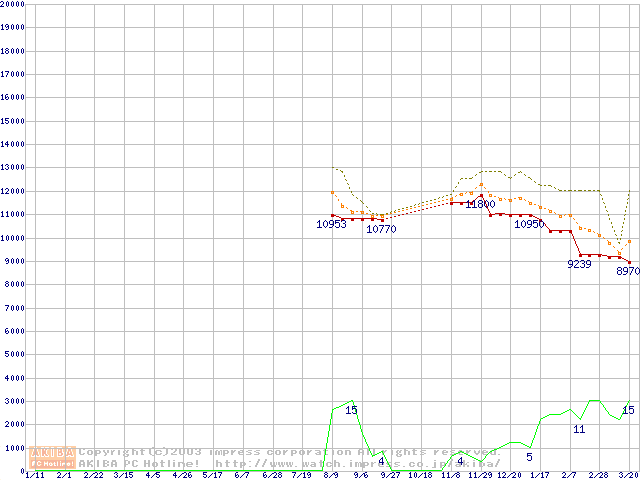Screen dimensions: 640x480
Task: Select the 8970 final price label
Action: 628,271
